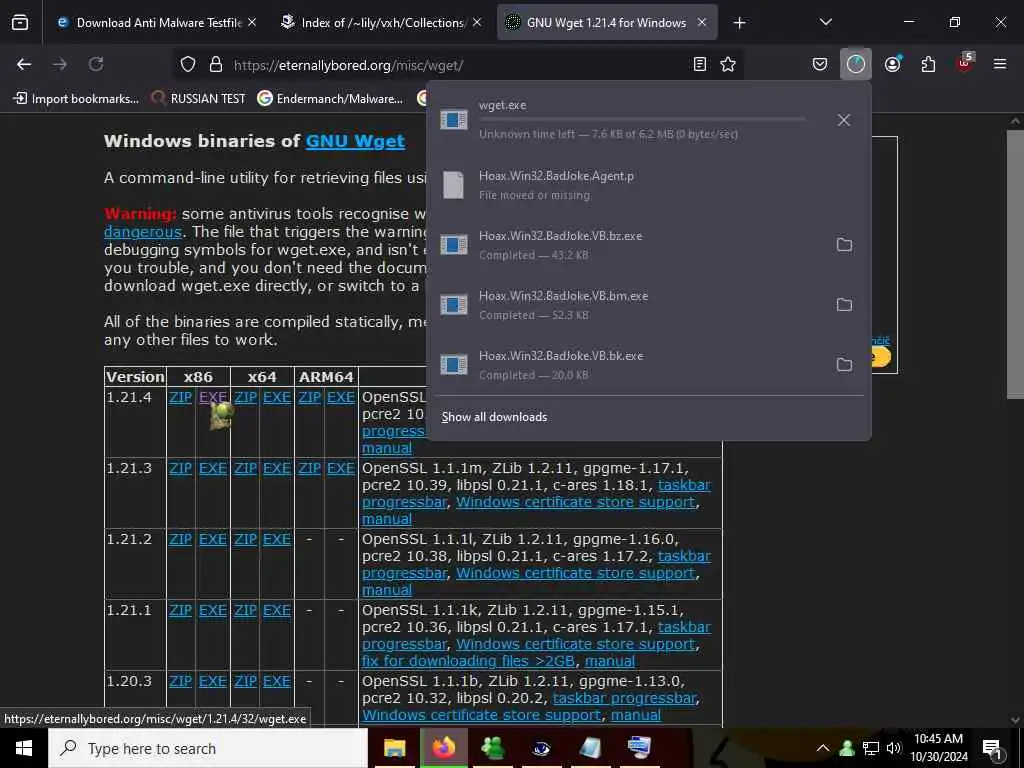This screenshot has width=1024, height=768.
Task: Open the 1.21.2 manual link
Action: 387,590
